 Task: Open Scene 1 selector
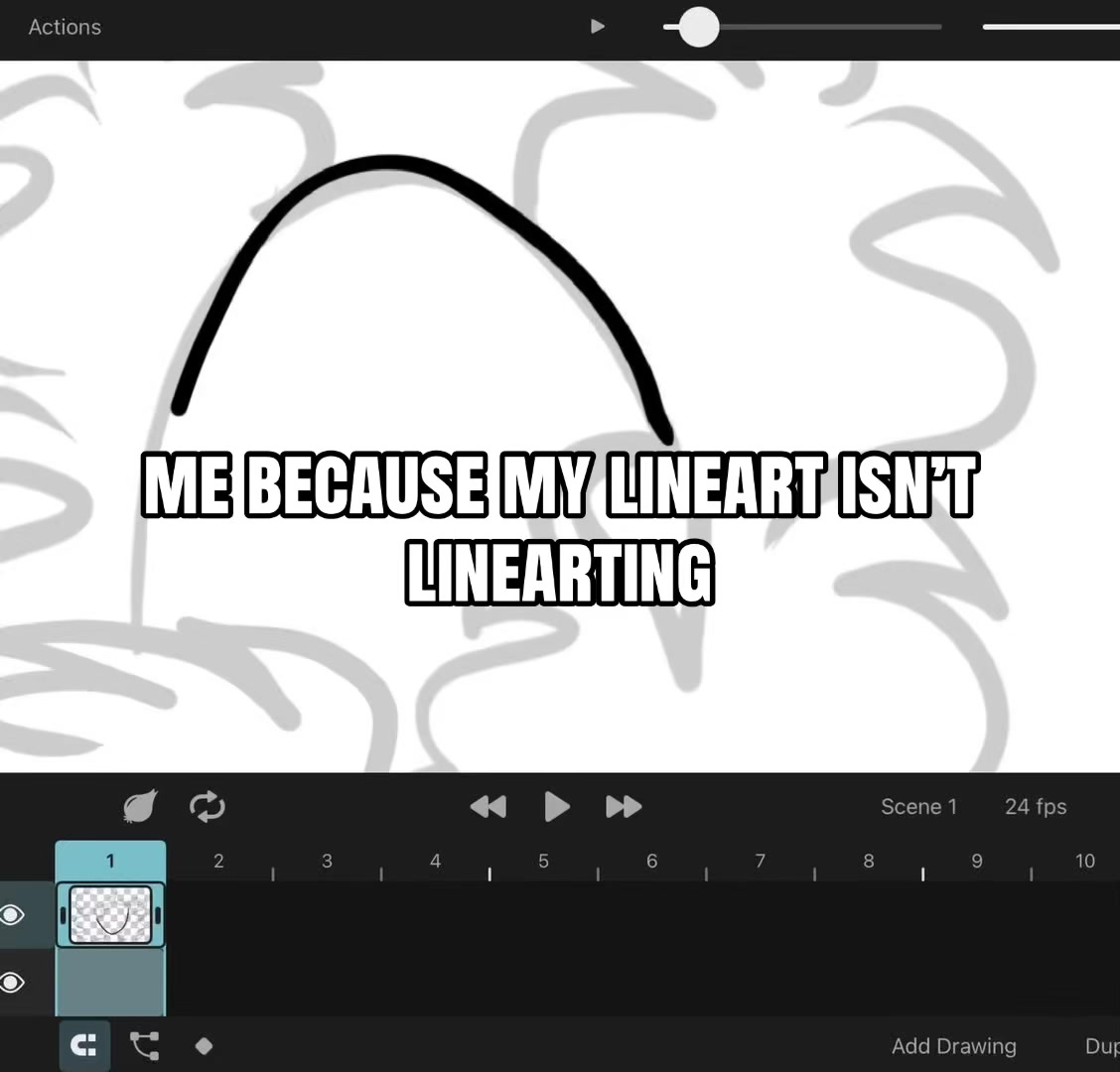[918, 806]
